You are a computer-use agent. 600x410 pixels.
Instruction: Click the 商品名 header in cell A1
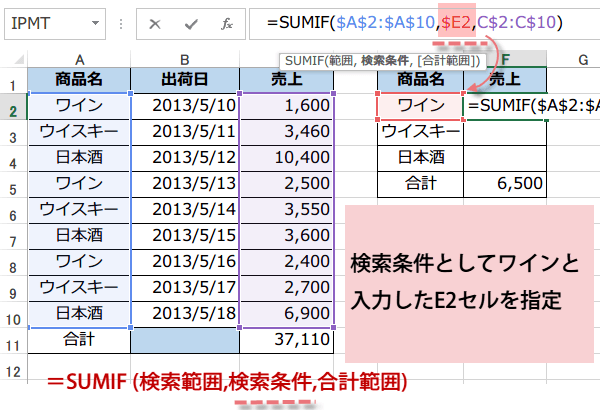79,80
